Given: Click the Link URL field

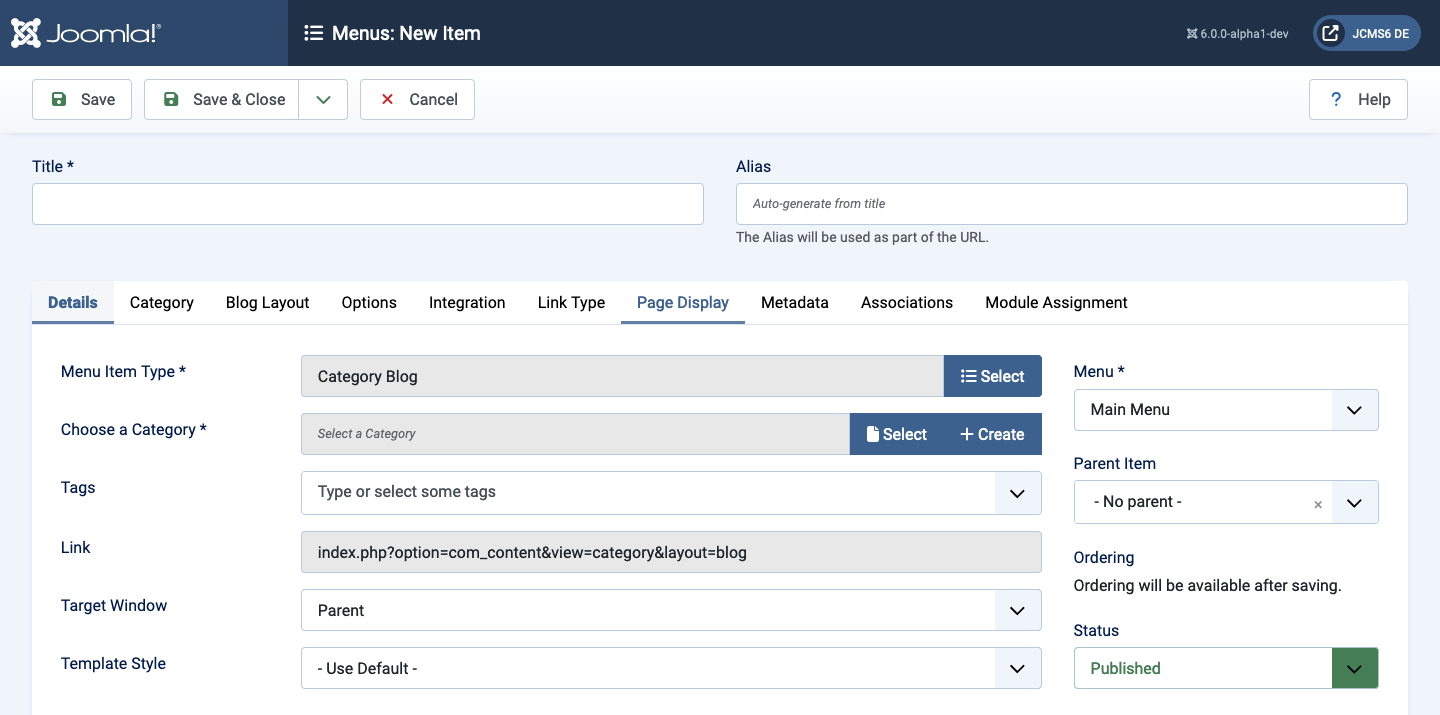Looking at the screenshot, I should click(x=671, y=552).
